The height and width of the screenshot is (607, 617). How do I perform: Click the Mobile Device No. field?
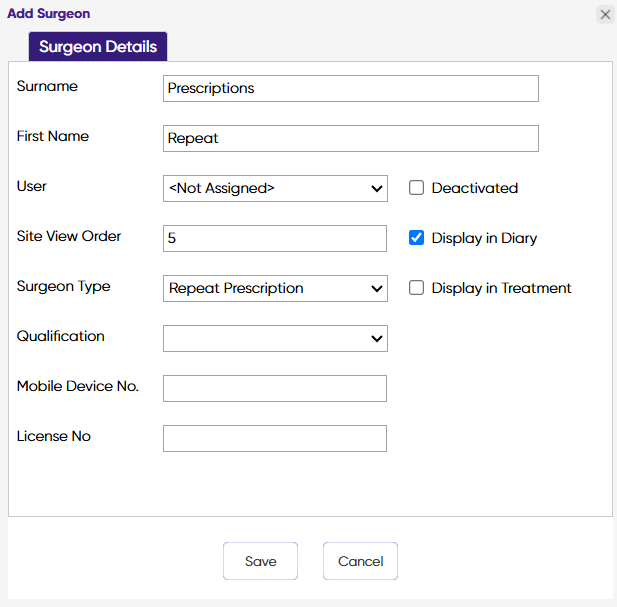[x=274, y=388]
